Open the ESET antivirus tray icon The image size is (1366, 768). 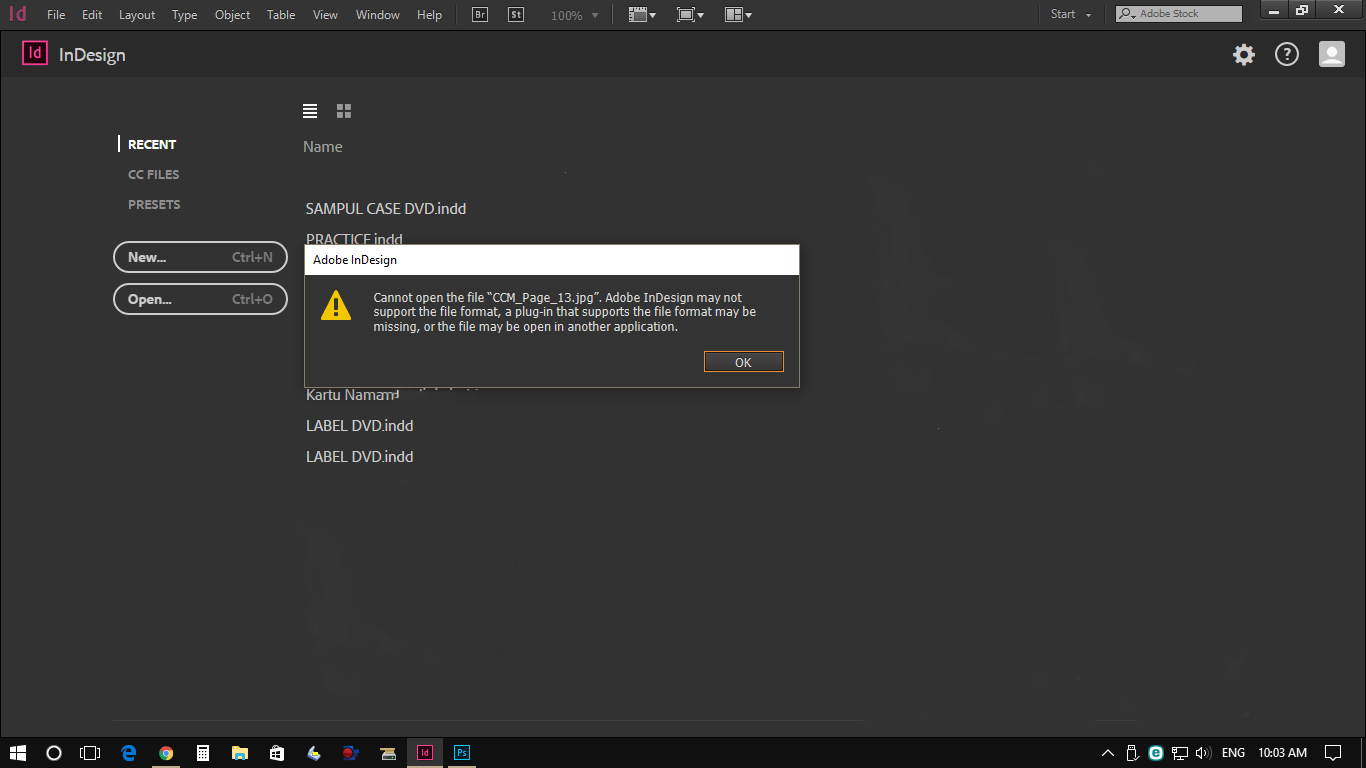point(1156,753)
